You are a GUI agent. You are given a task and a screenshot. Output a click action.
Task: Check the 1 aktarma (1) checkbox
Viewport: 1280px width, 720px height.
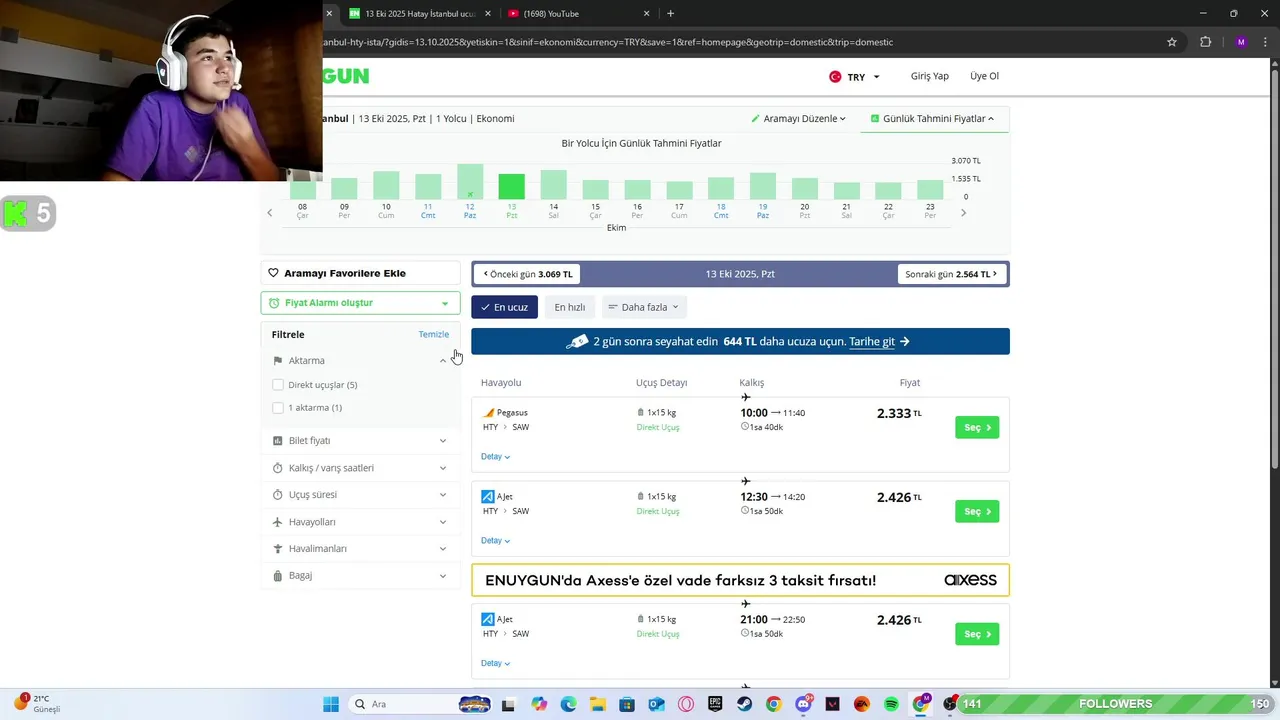tap(278, 408)
